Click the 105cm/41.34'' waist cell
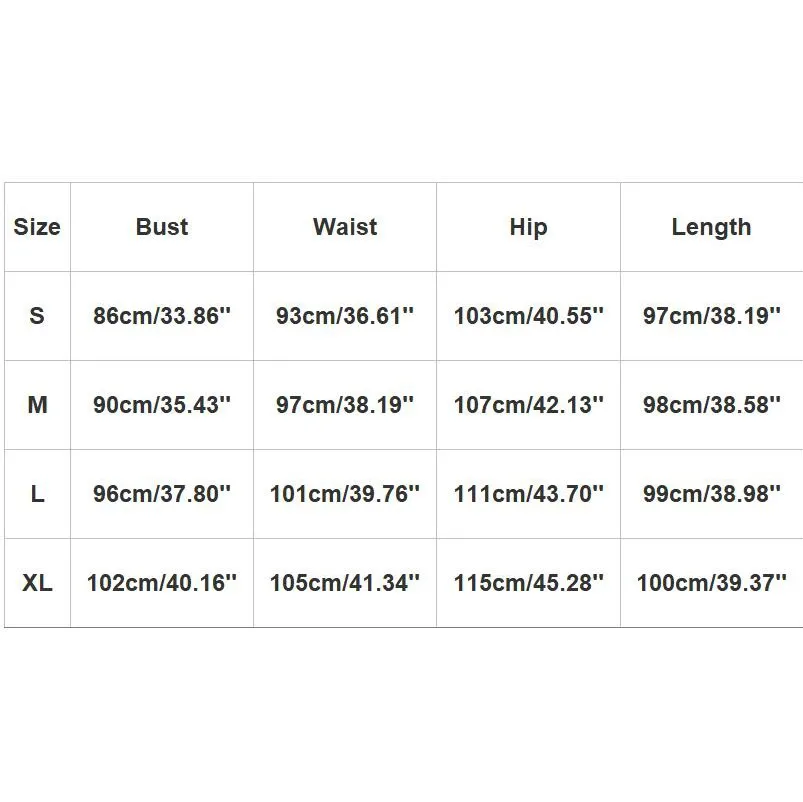This screenshot has height=802, width=803. click(345, 583)
